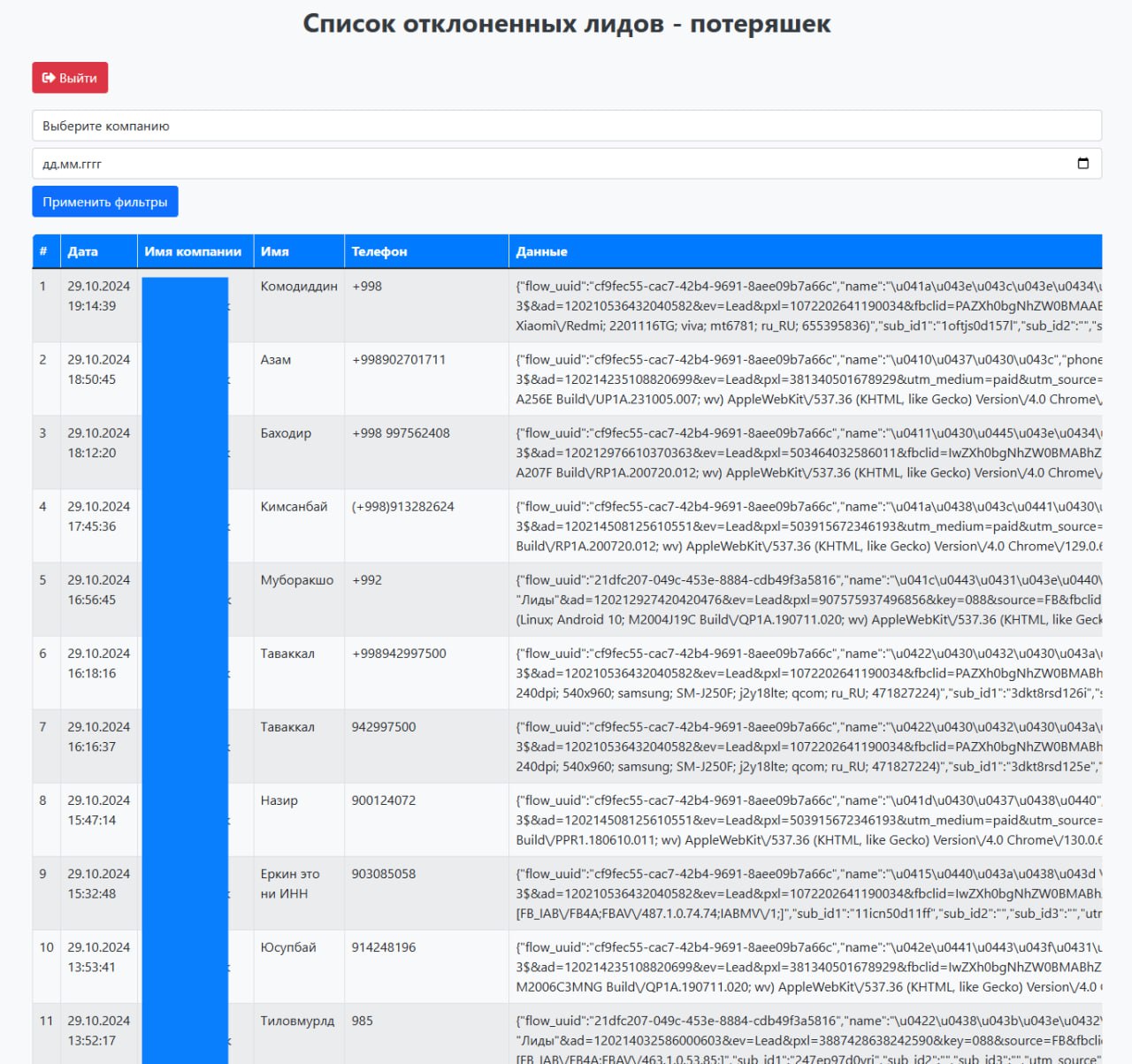Click phone 900124072
The height and width of the screenshot is (1064, 1132).
tap(384, 800)
